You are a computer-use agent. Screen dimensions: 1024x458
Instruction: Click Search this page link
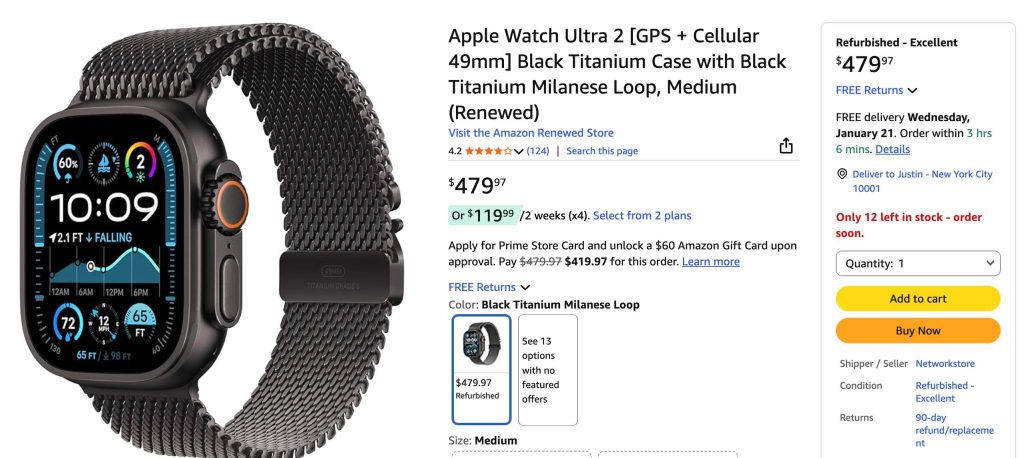pyautogui.click(x=602, y=151)
